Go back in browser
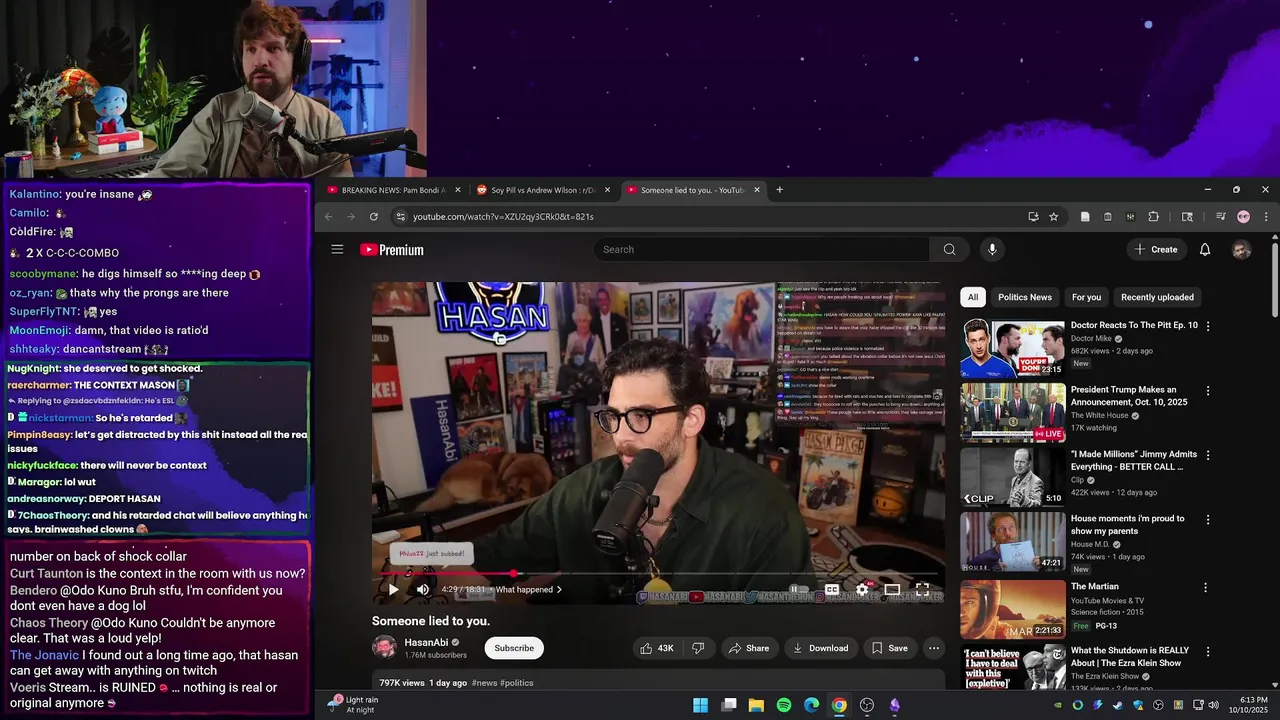Image resolution: width=1280 pixels, height=720 pixels. 328,217
